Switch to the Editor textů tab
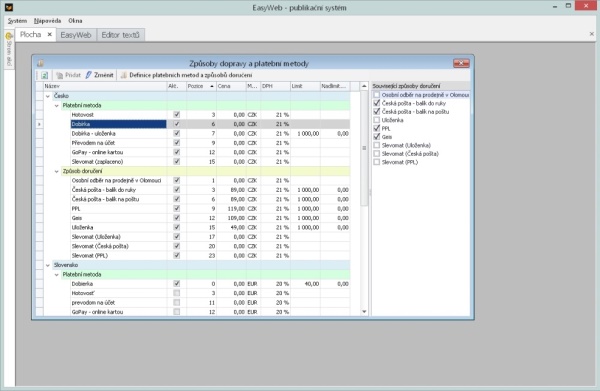The height and width of the screenshot is (391, 600). (x=121, y=35)
